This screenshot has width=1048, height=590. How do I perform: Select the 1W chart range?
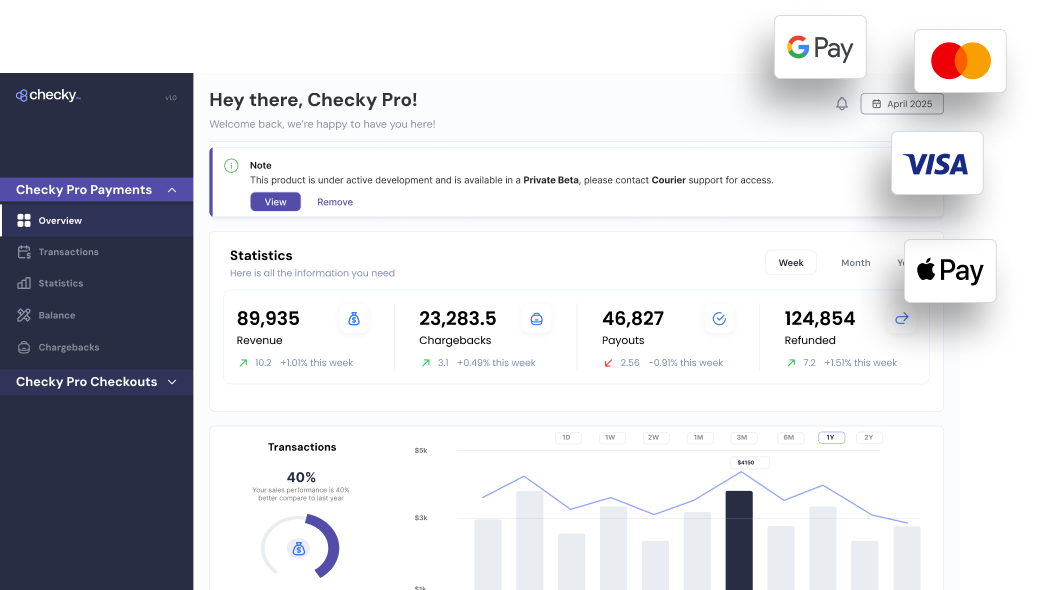(611, 438)
